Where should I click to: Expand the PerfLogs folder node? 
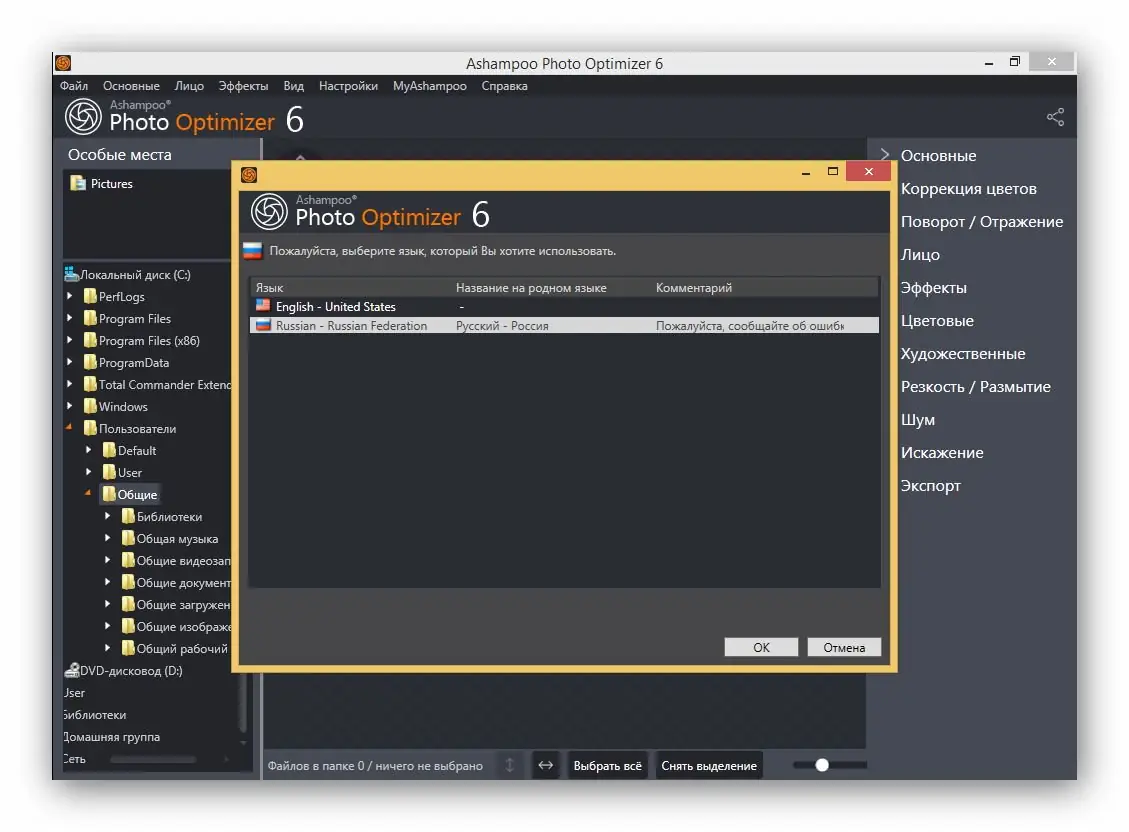coord(70,296)
